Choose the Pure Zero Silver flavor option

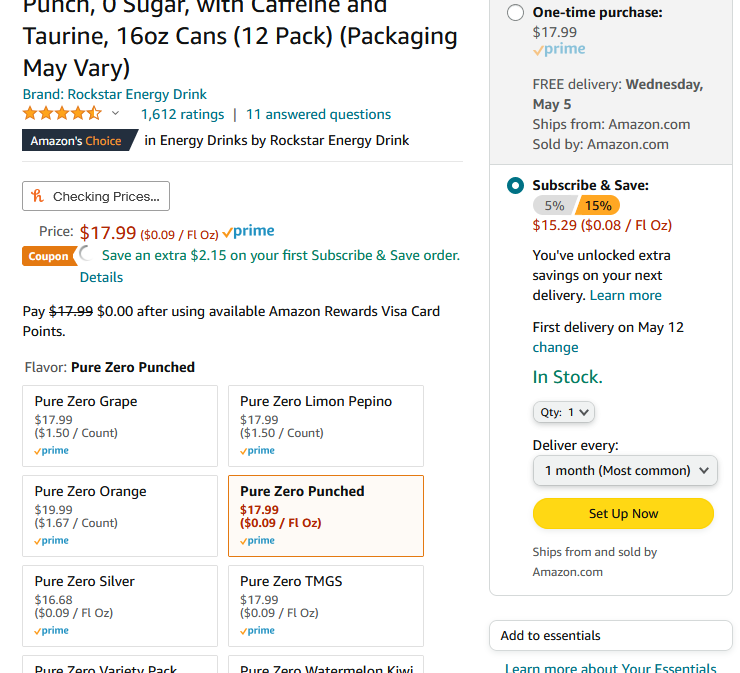point(120,606)
